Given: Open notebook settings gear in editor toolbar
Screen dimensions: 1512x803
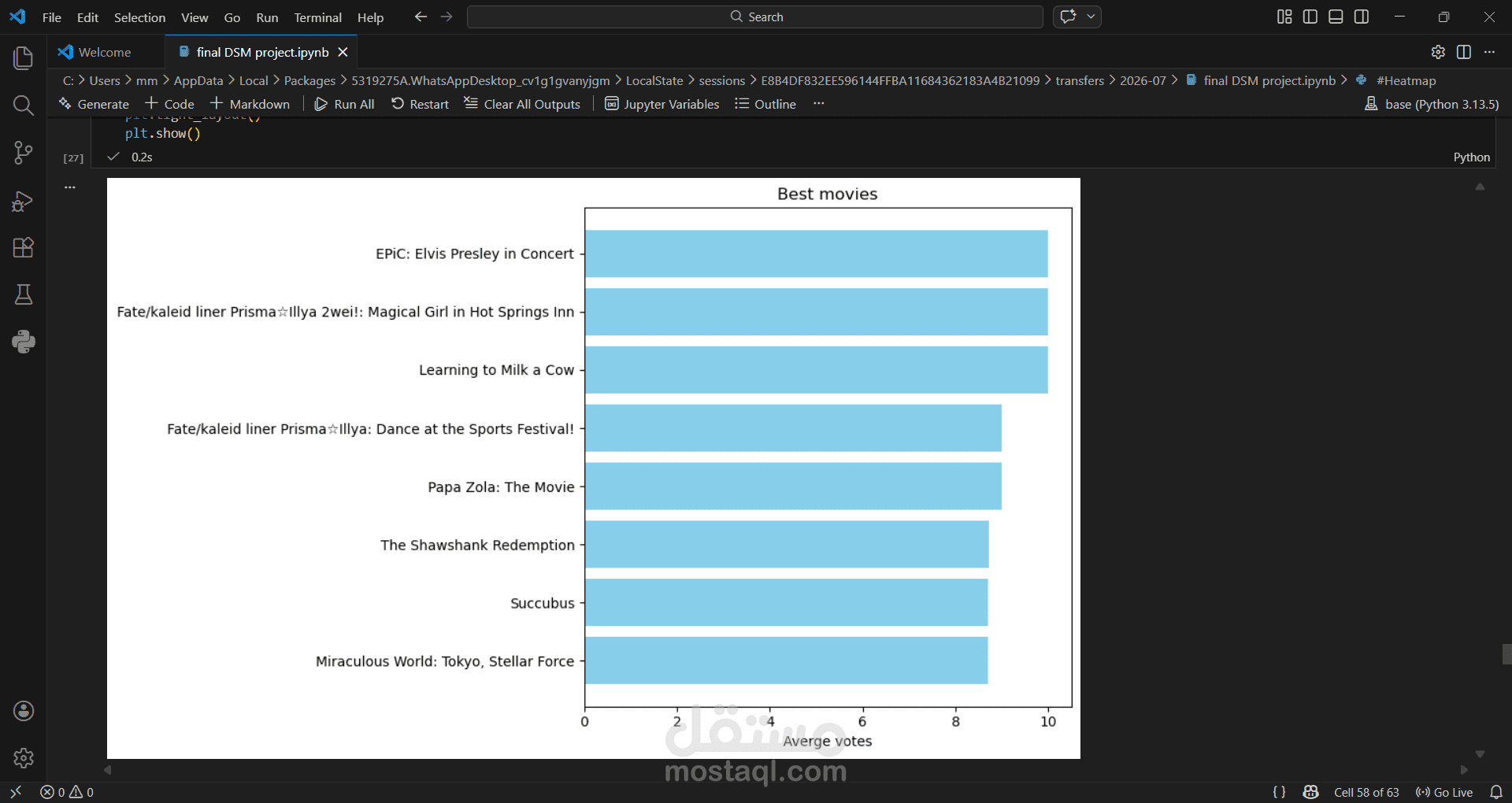Looking at the screenshot, I should (1438, 52).
